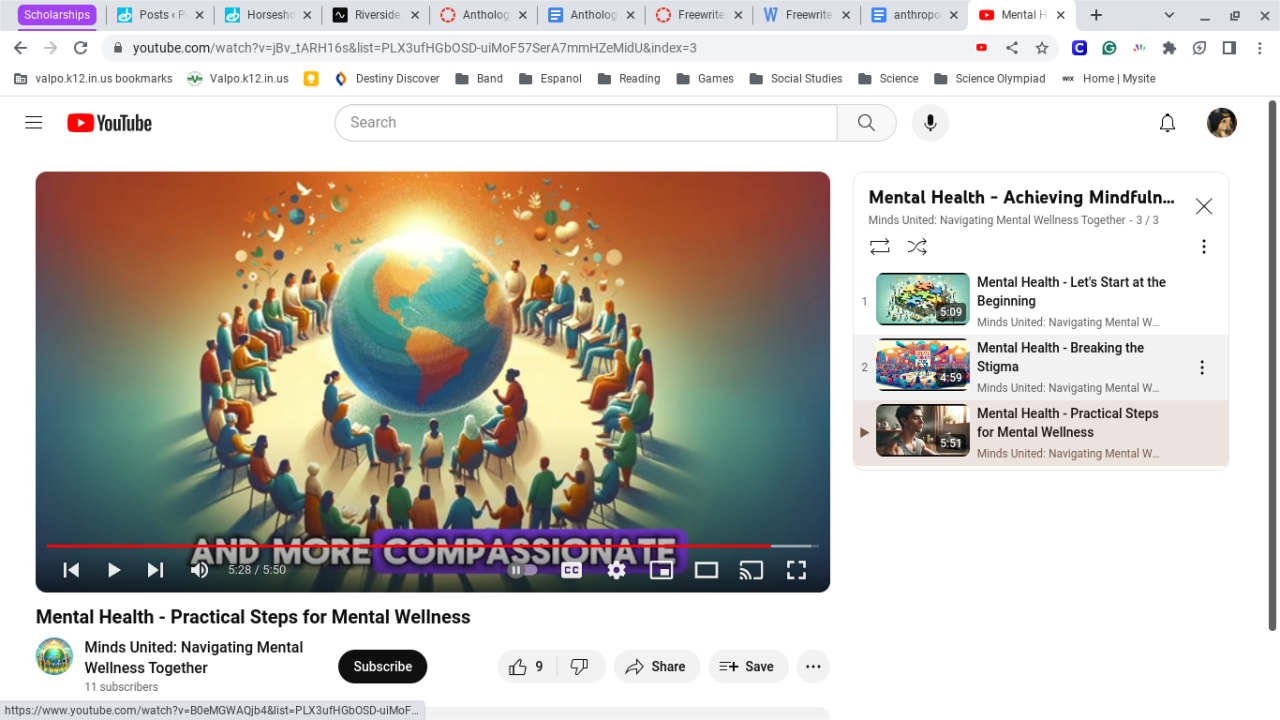The image size is (1280, 720).
Task: Open the player settings gear
Action: coord(616,570)
